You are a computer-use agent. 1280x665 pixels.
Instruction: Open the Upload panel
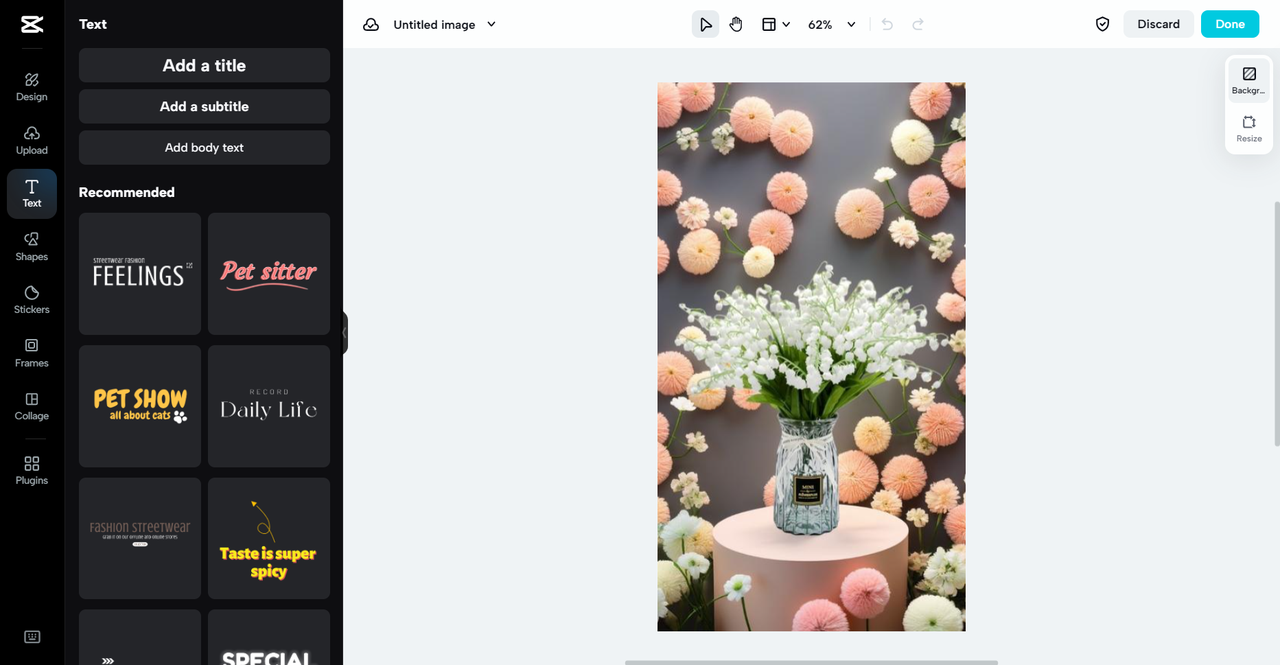point(32,140)
